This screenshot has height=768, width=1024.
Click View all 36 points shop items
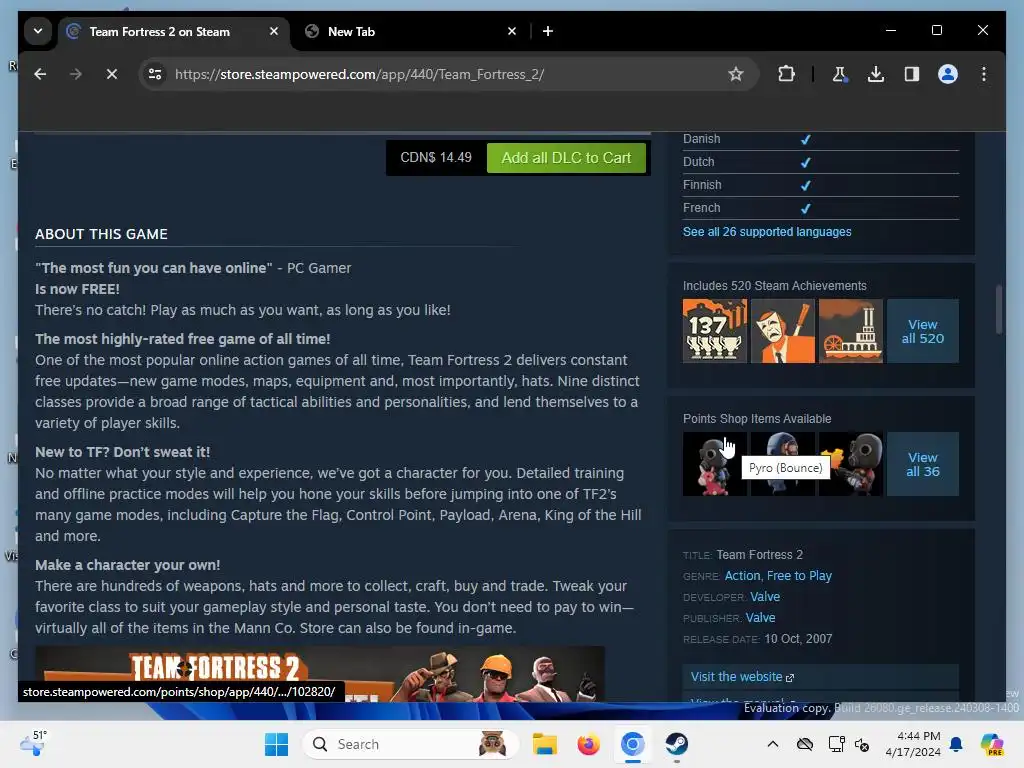coord(922,464)
